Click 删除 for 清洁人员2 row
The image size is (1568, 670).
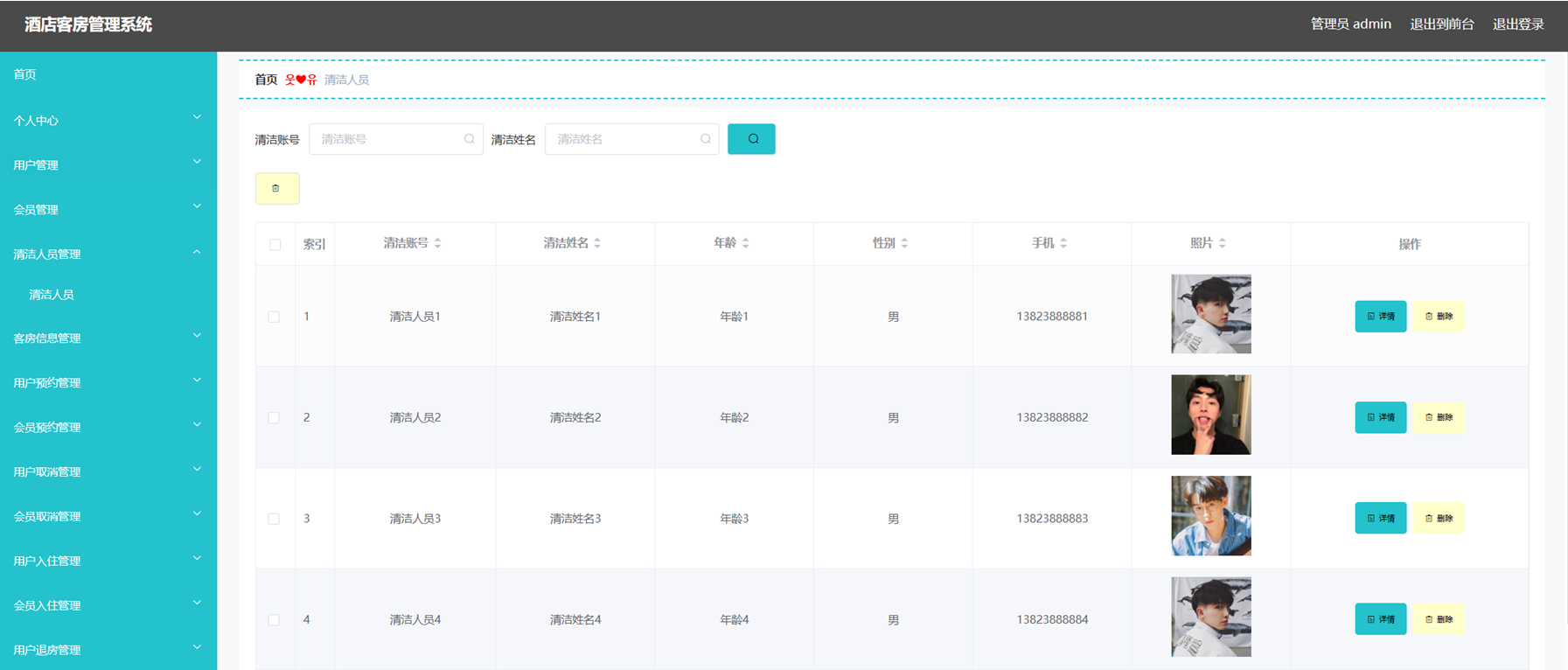(x=1439, y=417)
